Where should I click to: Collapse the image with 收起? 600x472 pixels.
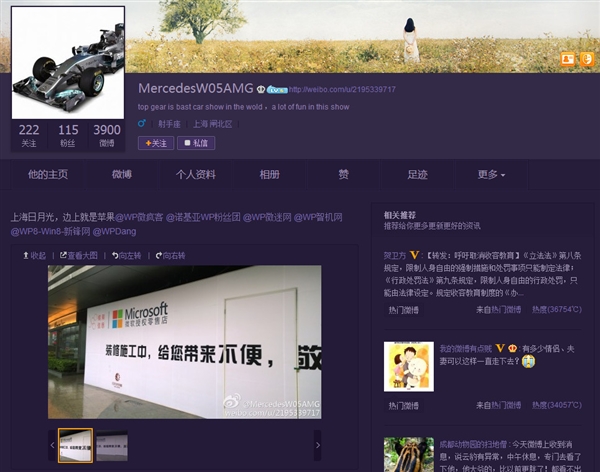pos(34,255)
